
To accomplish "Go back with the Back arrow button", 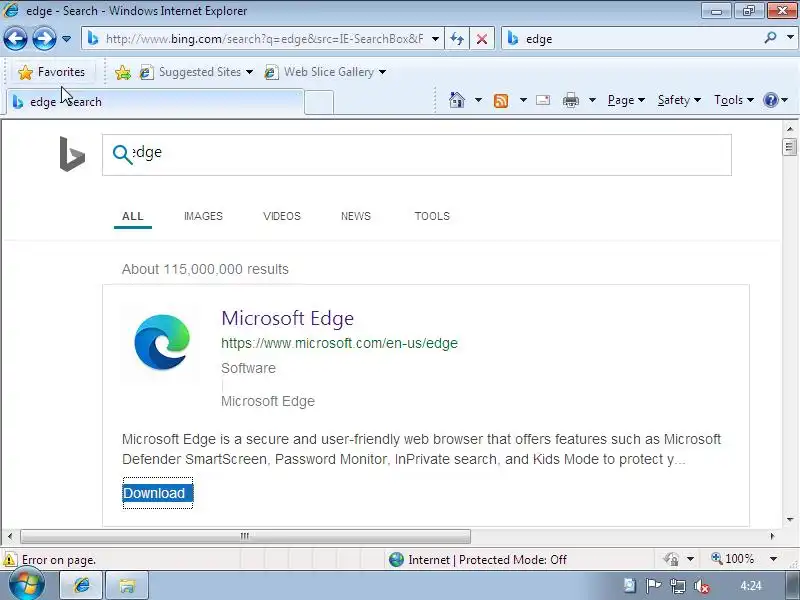I will click(15, 39).
